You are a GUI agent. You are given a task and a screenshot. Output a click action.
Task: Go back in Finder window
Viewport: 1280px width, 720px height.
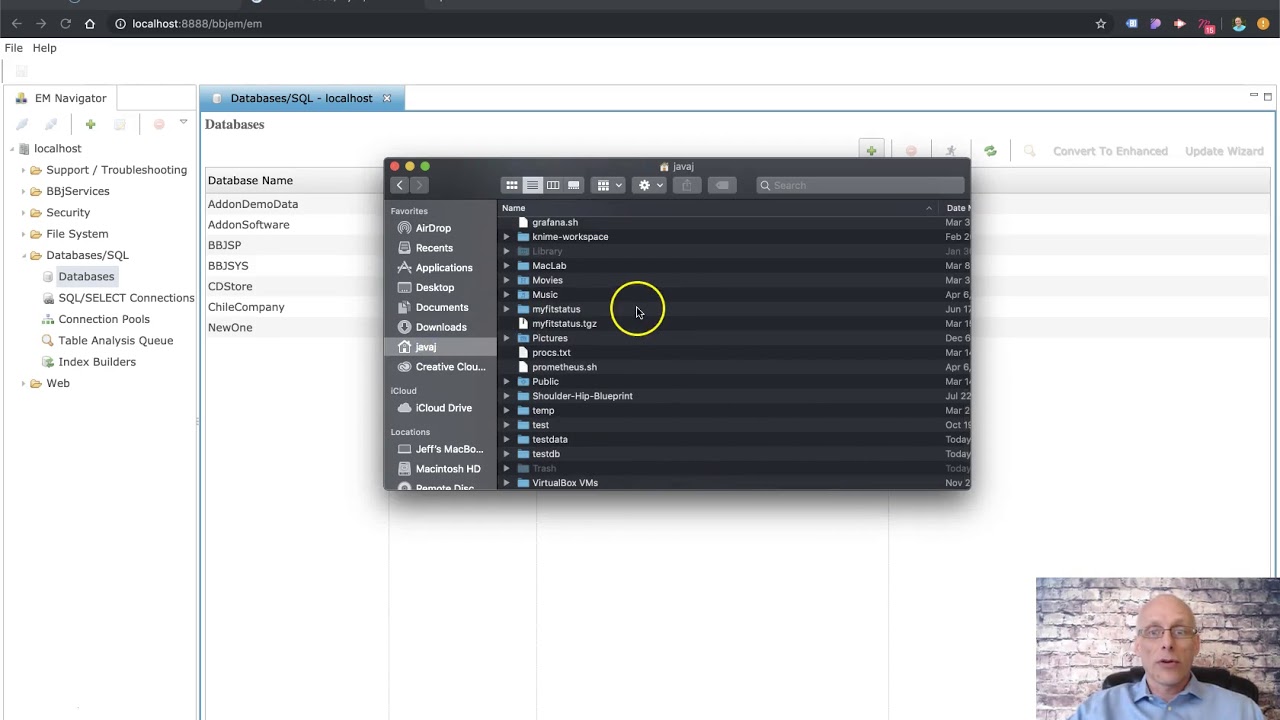(399, 185)
